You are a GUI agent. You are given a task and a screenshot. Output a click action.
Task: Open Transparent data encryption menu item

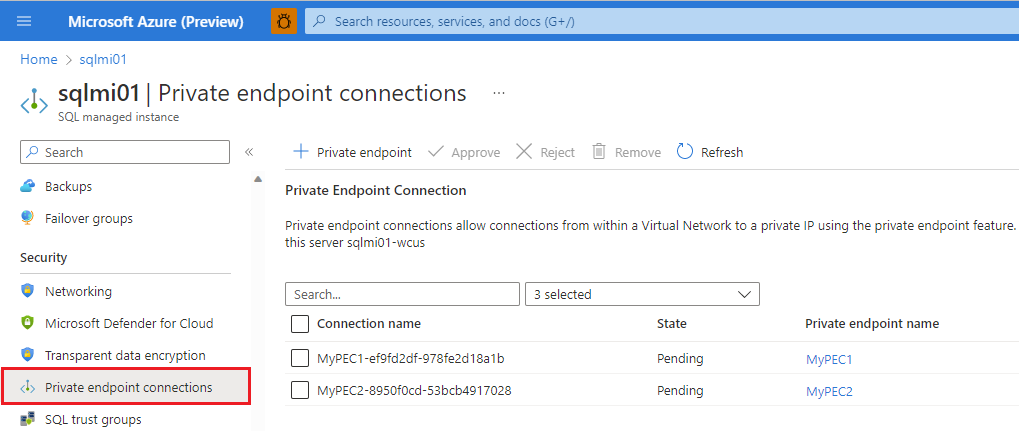pos(125,356)
